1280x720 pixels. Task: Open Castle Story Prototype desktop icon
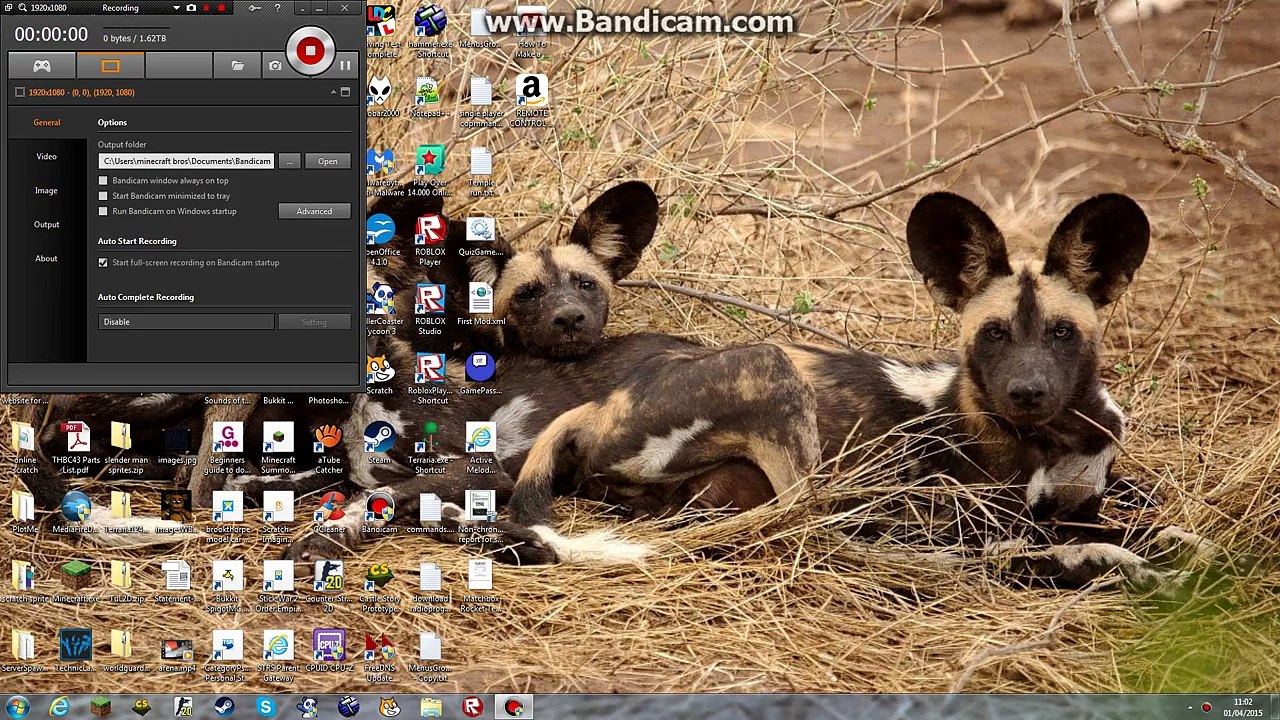tap(379, 587)
